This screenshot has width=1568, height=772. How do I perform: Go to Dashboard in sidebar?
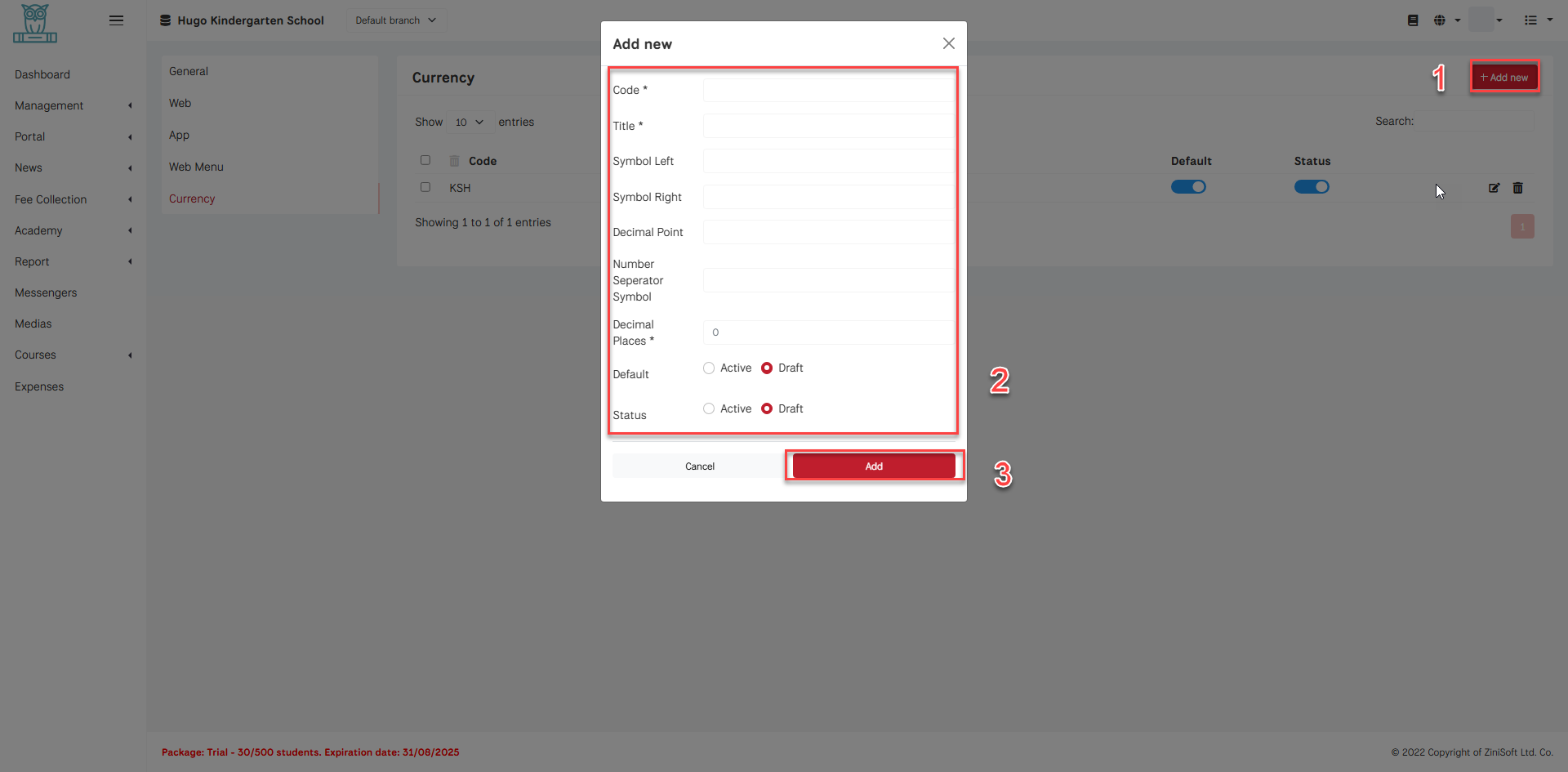click(x=42, y=74)
